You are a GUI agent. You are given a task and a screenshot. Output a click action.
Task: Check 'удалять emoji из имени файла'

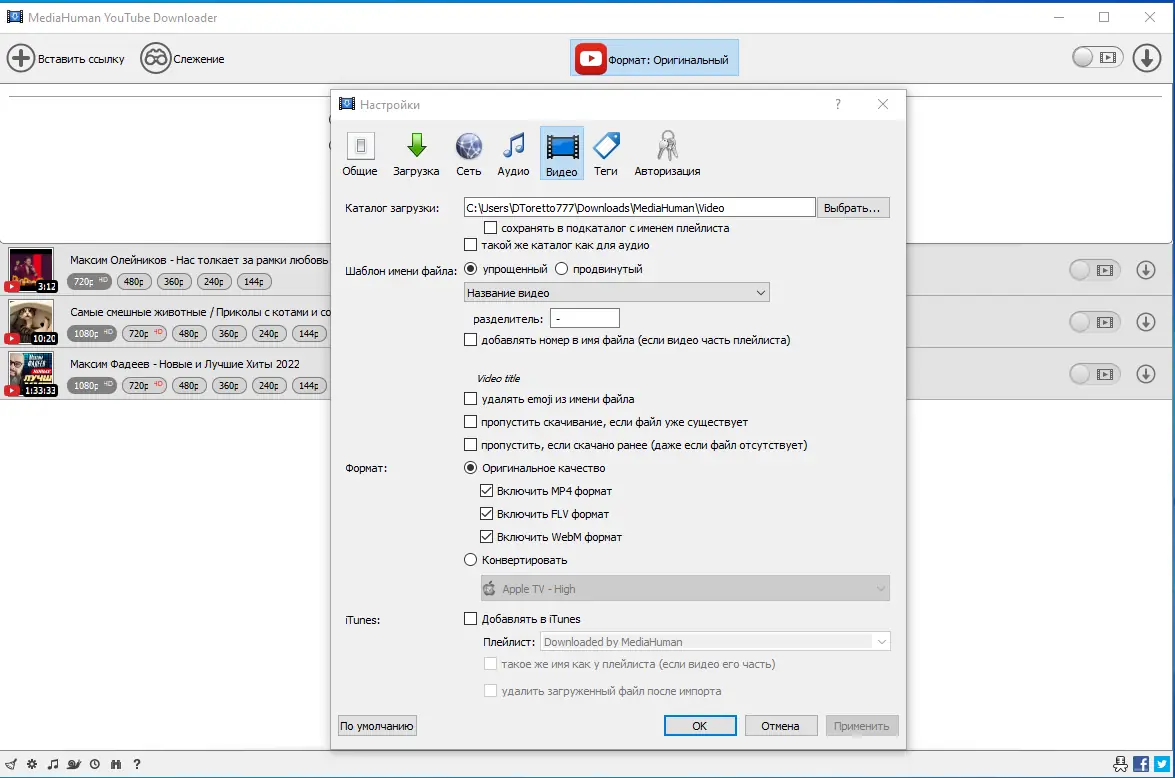point(471,399)
